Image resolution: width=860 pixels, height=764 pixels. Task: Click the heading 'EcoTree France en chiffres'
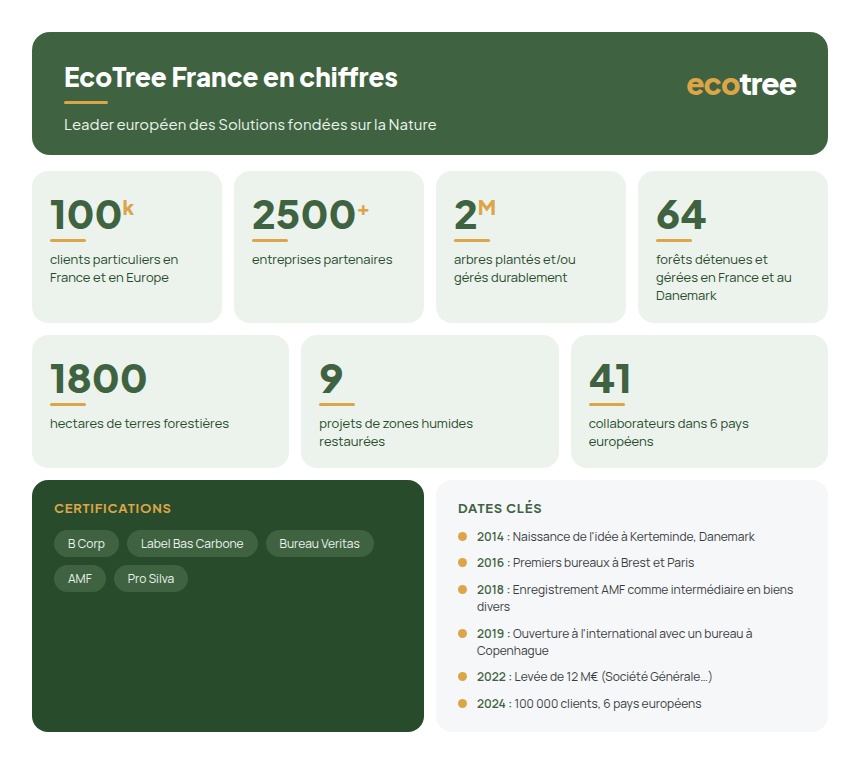pos(230,77)
